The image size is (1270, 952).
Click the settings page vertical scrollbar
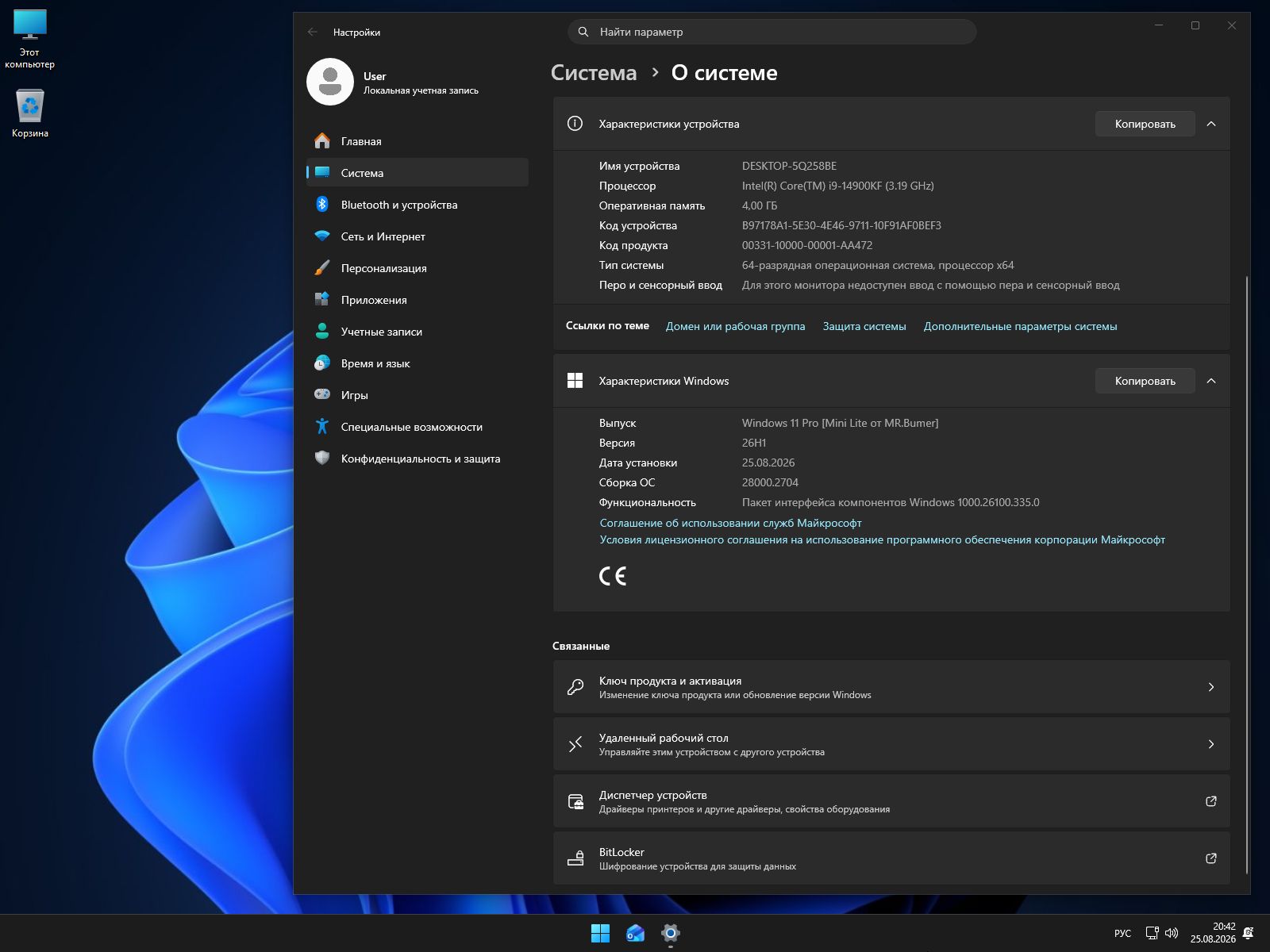coord(1247,574)
